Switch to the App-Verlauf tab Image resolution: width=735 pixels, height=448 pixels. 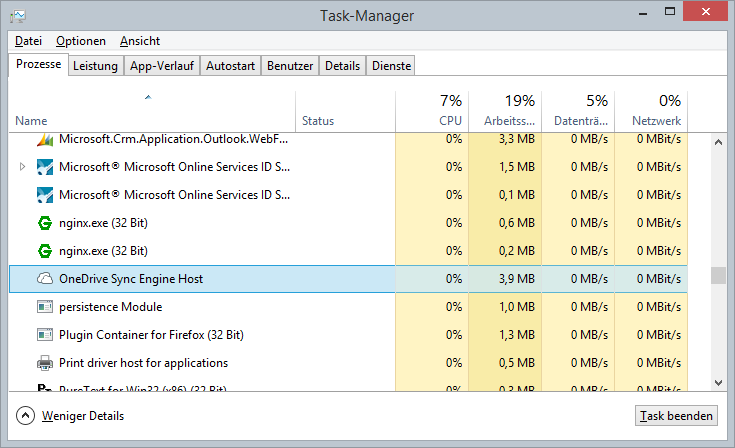point(162,66)
